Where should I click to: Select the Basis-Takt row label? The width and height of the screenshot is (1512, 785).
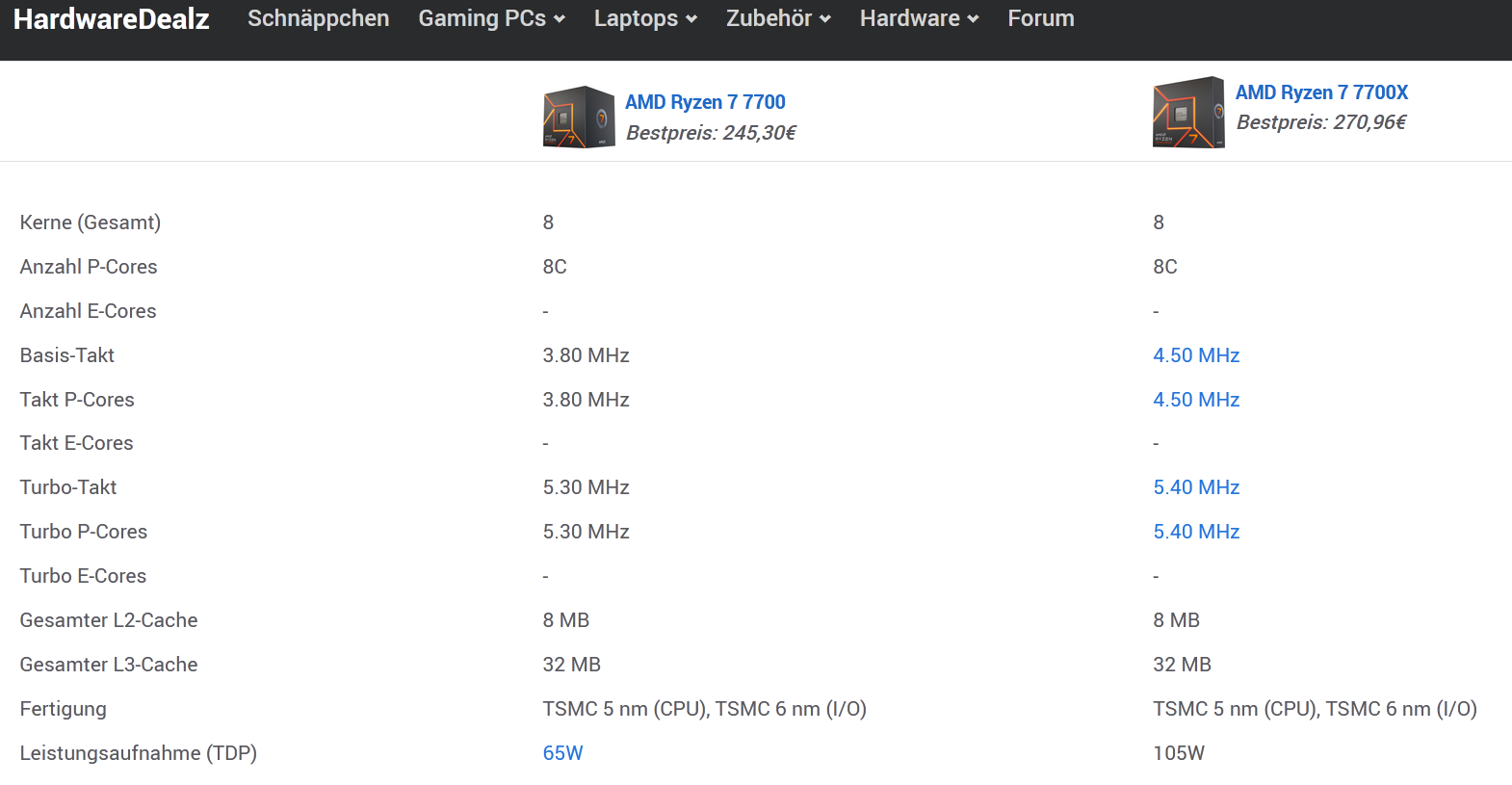(66, 355)
